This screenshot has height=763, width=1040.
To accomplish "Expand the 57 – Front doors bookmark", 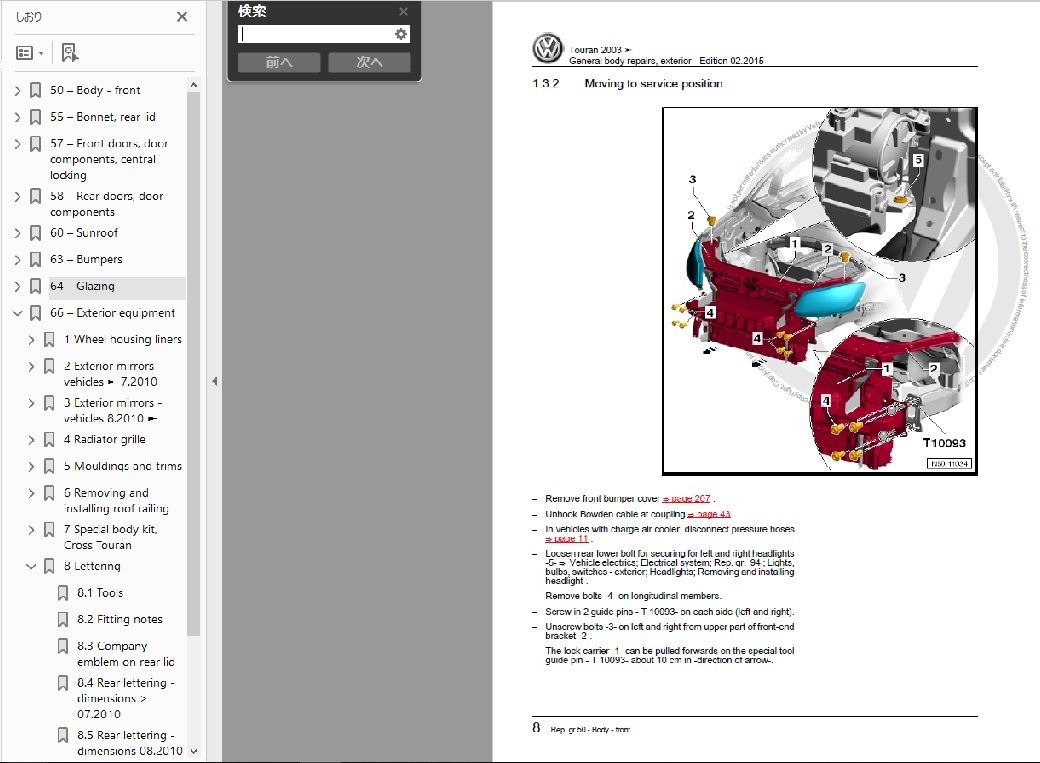I will (x=18, y=143).
